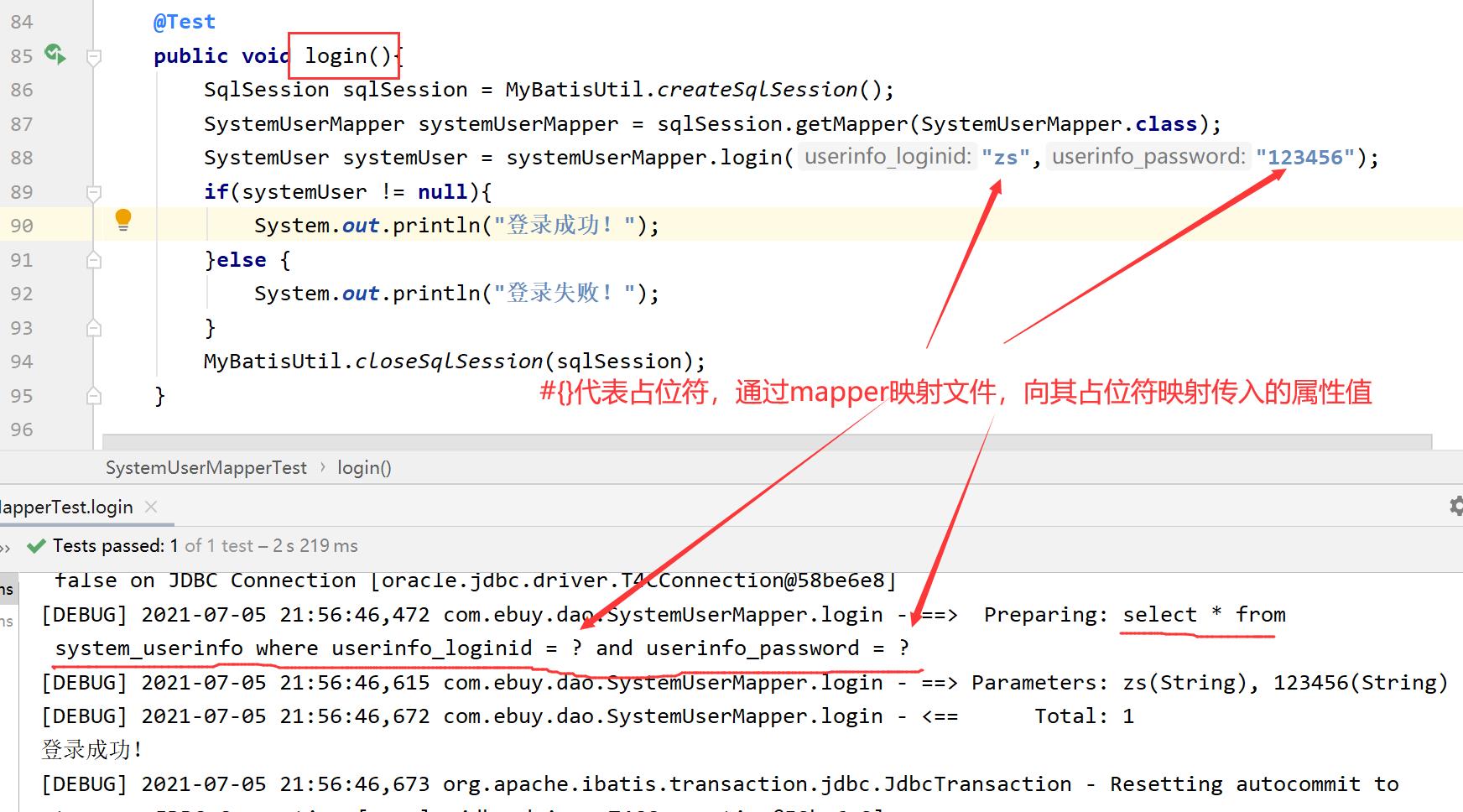Click line number 90 in the gutter

pos(22,226)
